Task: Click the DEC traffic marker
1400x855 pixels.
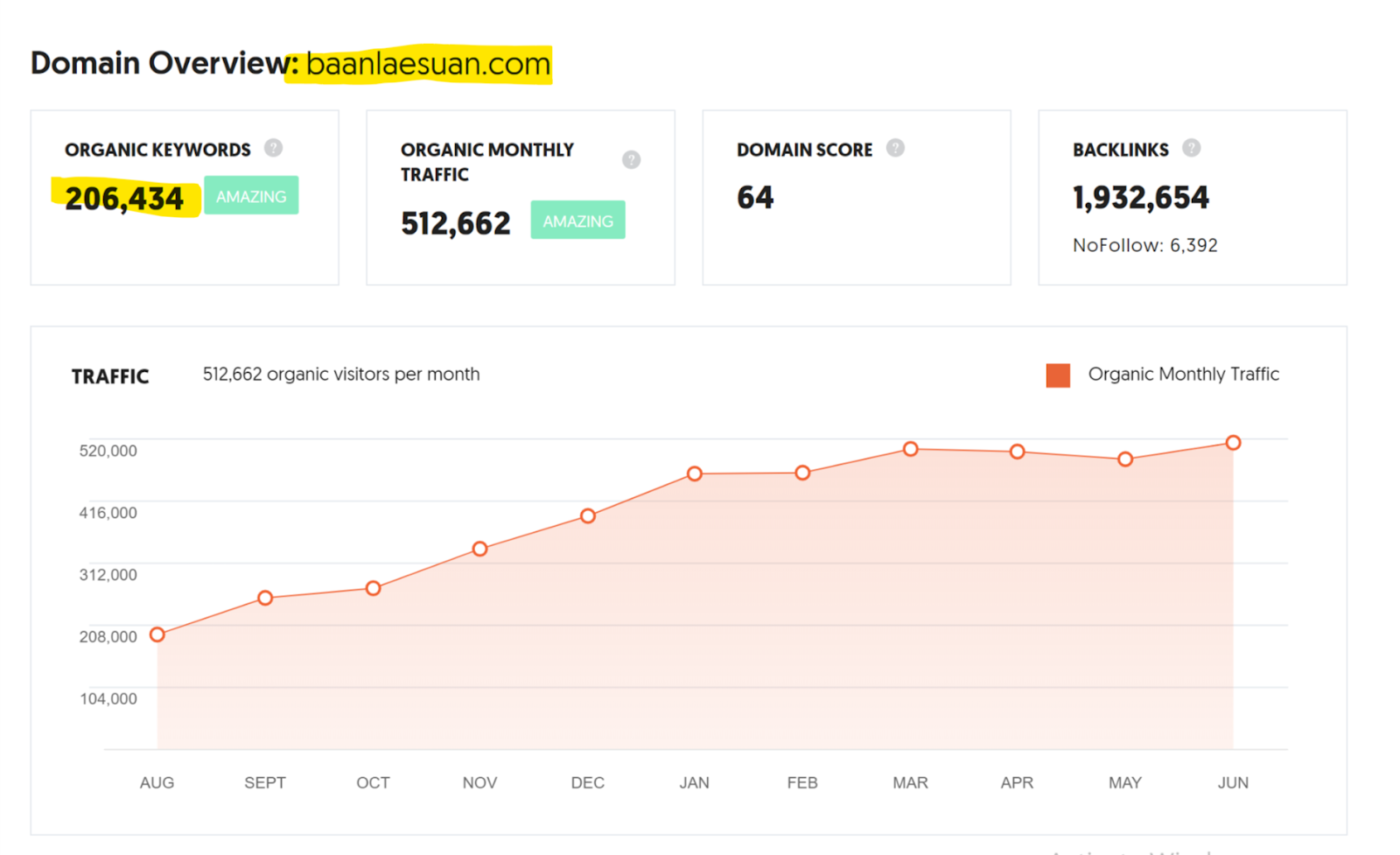Action: point(588,515)
